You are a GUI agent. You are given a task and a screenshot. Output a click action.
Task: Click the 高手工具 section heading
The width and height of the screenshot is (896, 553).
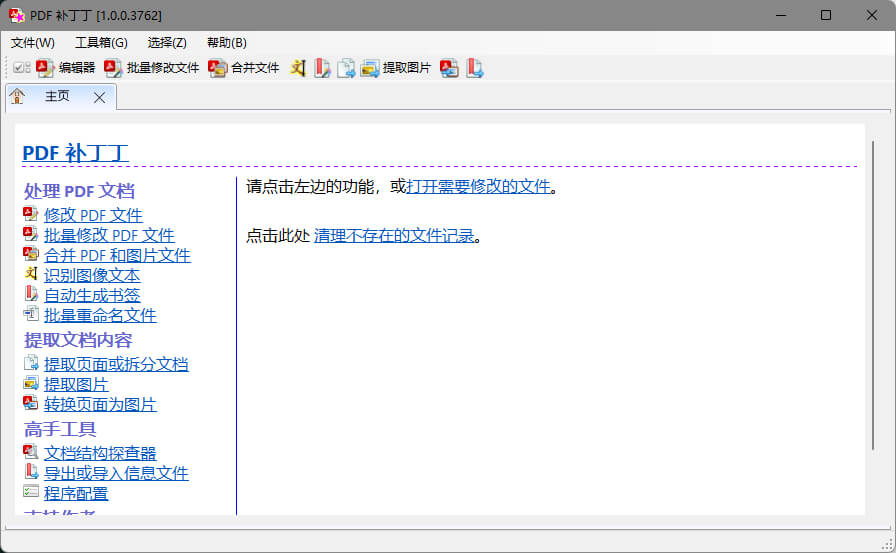(x=60, y=429)
